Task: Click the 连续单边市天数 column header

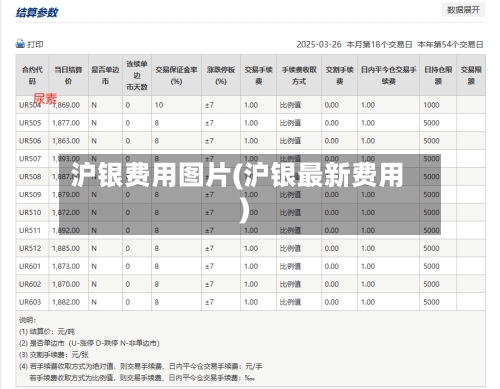Action: pos(137,75)
